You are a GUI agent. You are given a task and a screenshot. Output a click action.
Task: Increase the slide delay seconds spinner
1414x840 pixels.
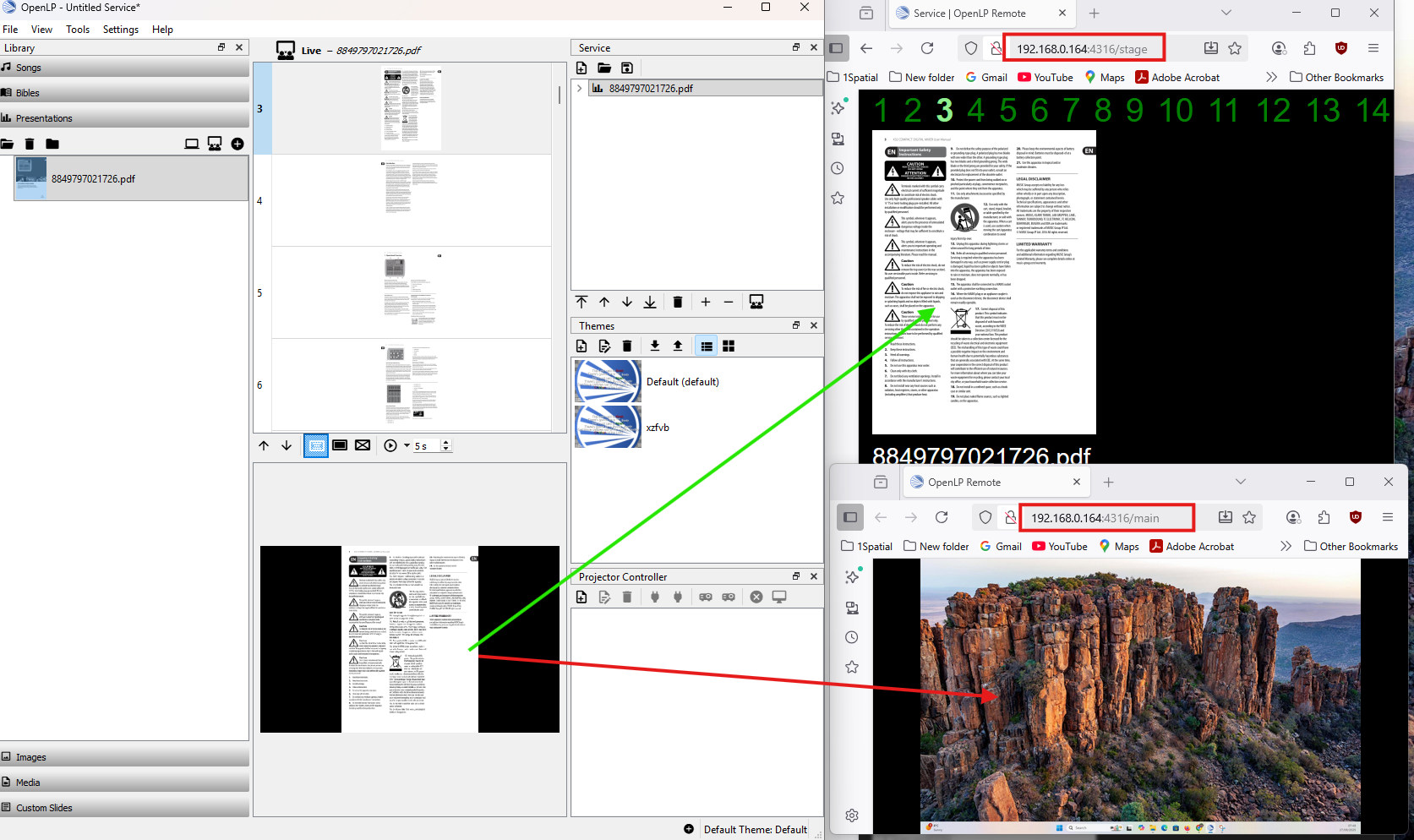tap(446, 442)
